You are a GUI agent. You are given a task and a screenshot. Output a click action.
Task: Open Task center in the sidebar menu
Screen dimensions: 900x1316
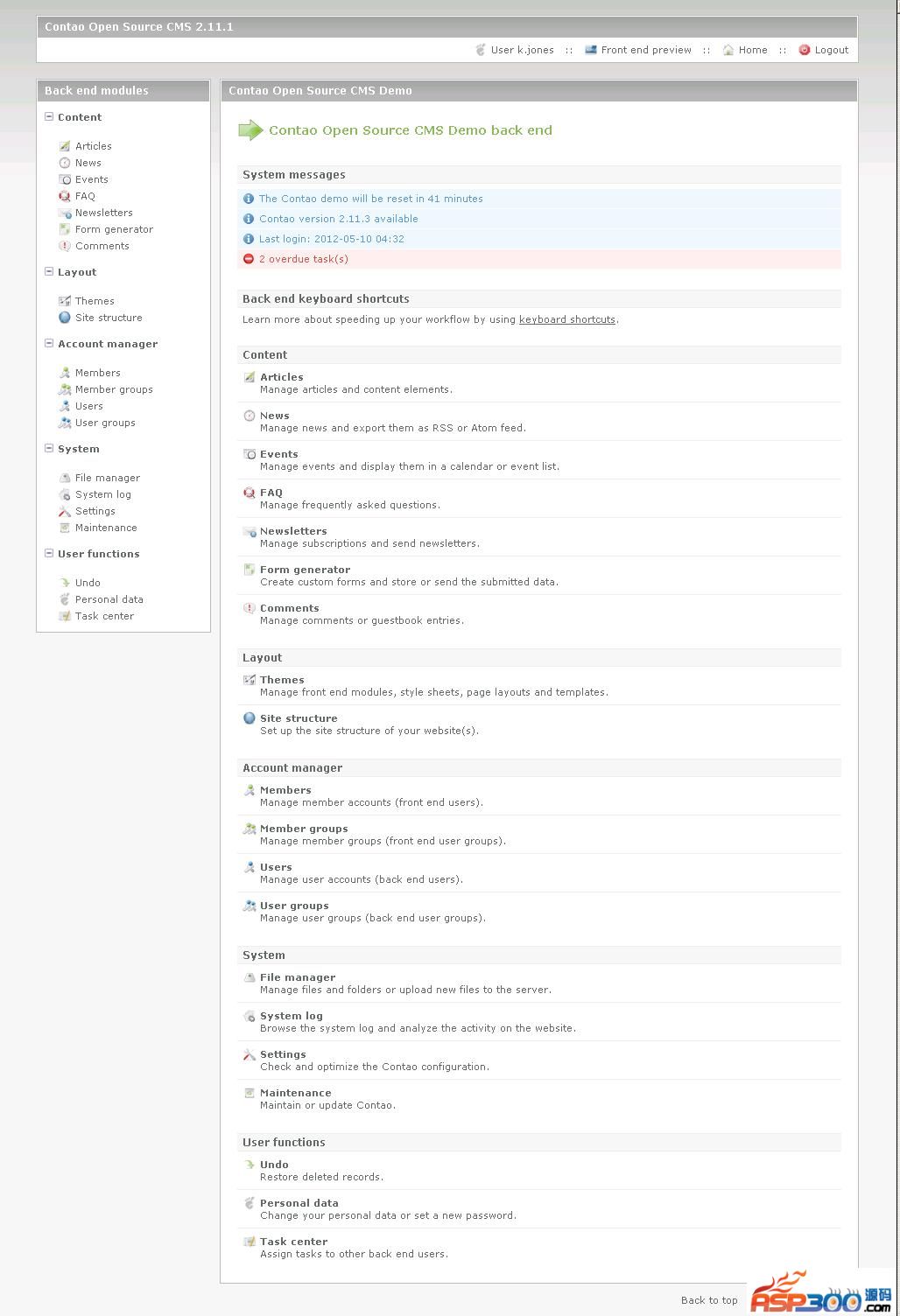click(x=104, y=616)
